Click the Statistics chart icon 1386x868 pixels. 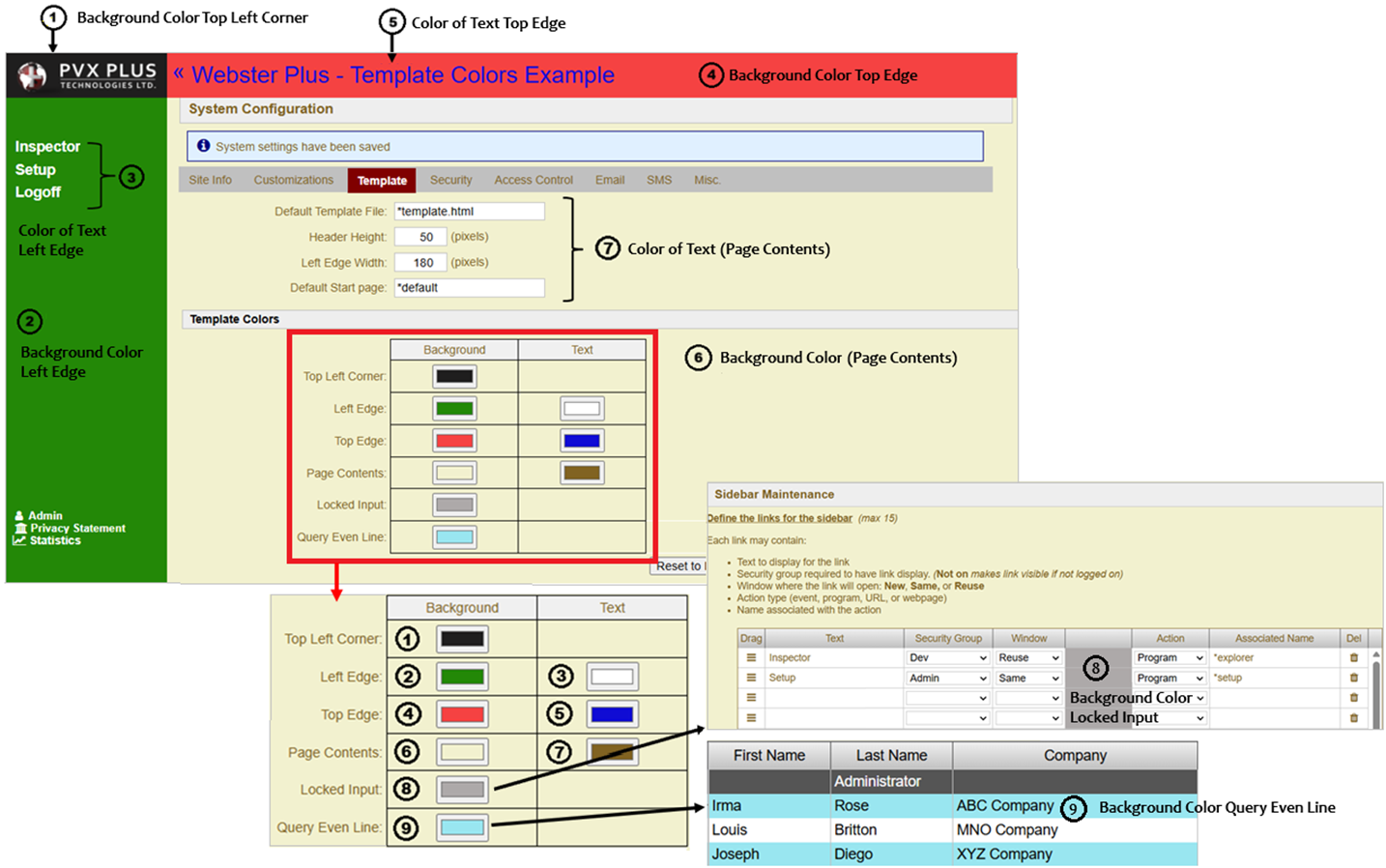(x=19, y=540)
